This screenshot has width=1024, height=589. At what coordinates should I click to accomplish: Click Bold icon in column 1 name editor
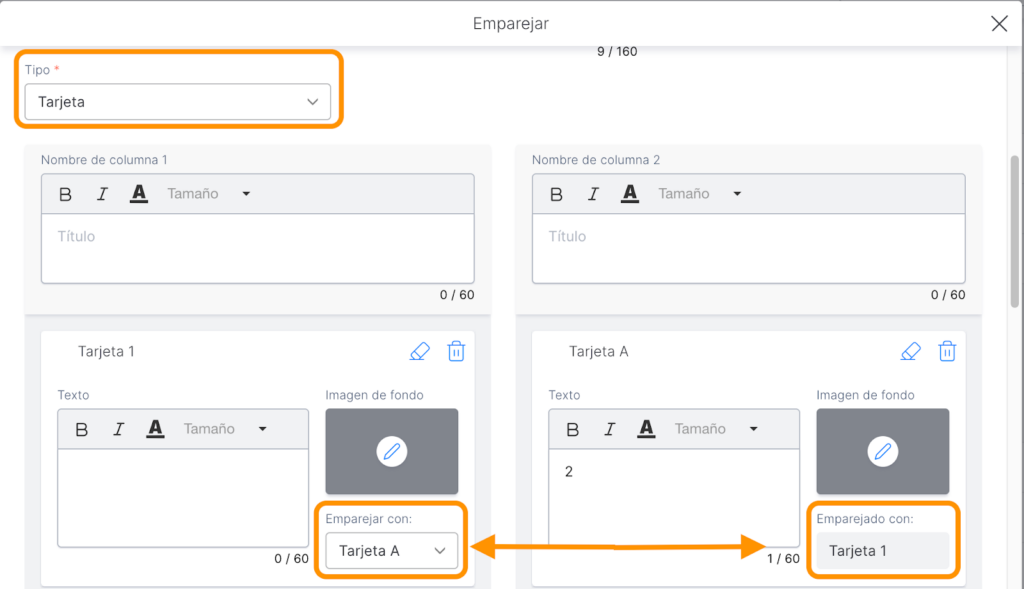pos(65,194)
